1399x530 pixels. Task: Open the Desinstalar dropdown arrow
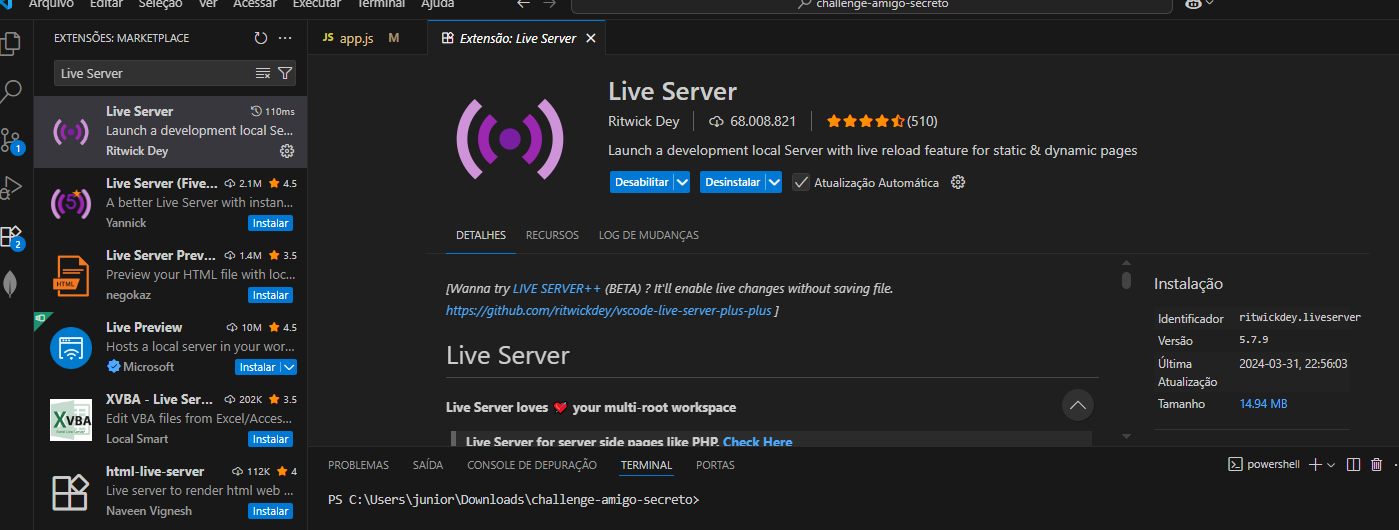pyautogui.click(x=773, y=182)
